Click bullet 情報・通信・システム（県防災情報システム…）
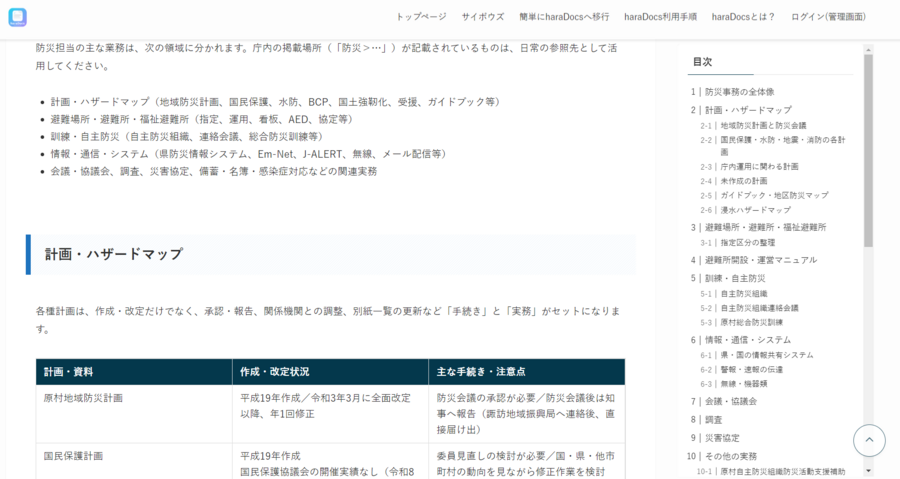 pos(248,154)
